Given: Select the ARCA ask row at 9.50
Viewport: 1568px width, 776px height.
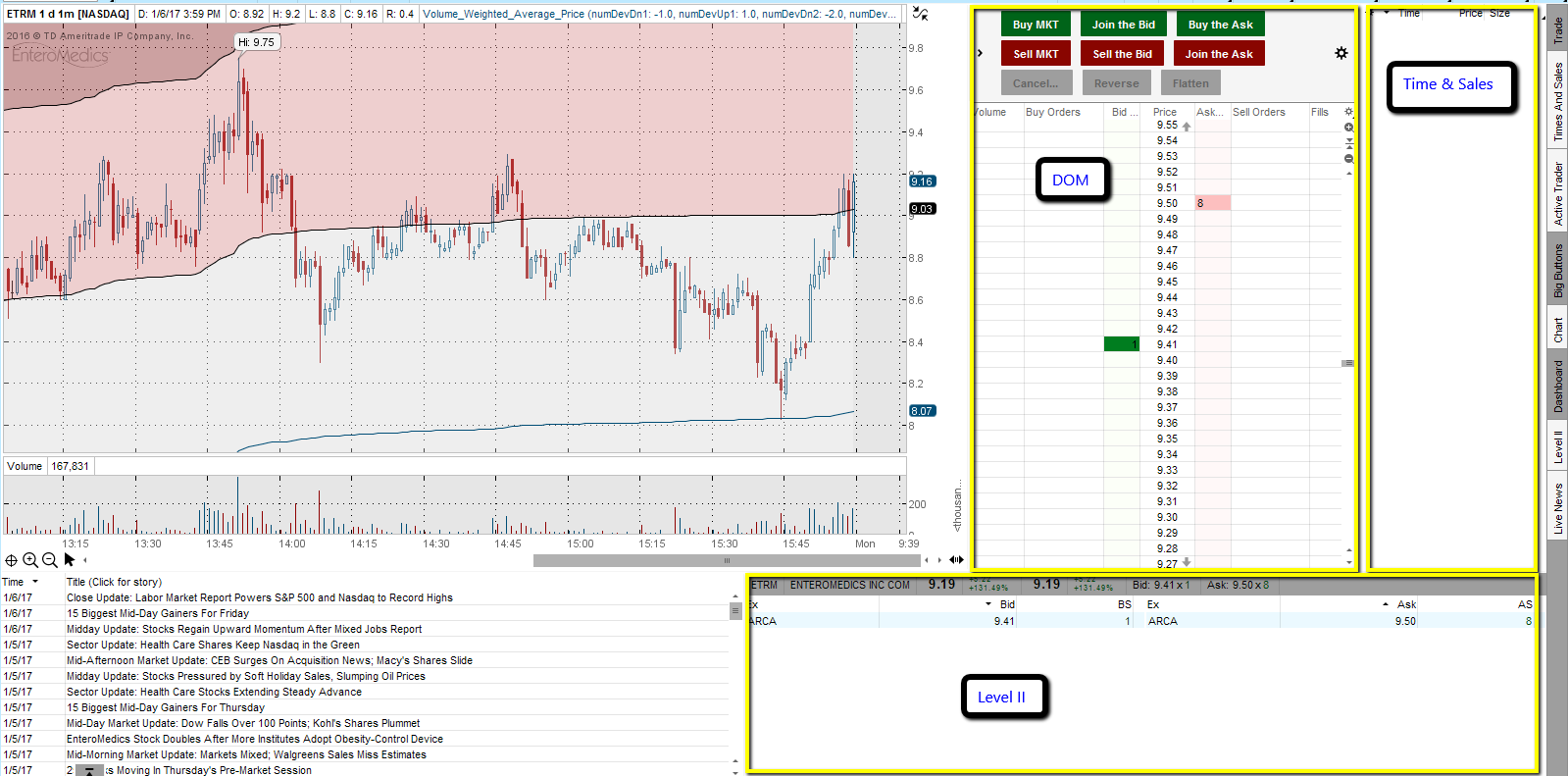Looking at the screenshot, I should 1340,621.
